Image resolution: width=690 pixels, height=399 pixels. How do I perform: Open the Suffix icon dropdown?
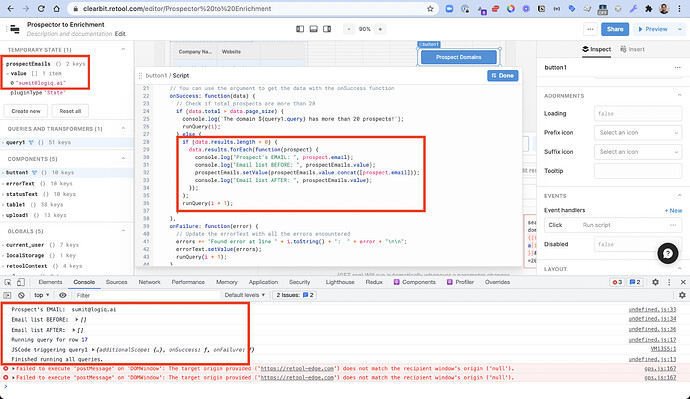638,152
